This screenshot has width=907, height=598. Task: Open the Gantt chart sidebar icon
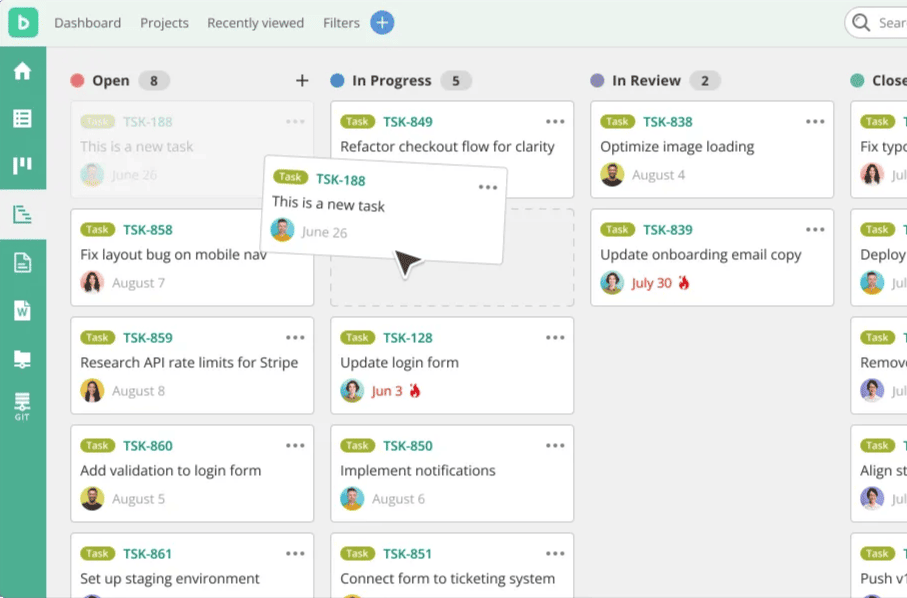tap(22, 214)
